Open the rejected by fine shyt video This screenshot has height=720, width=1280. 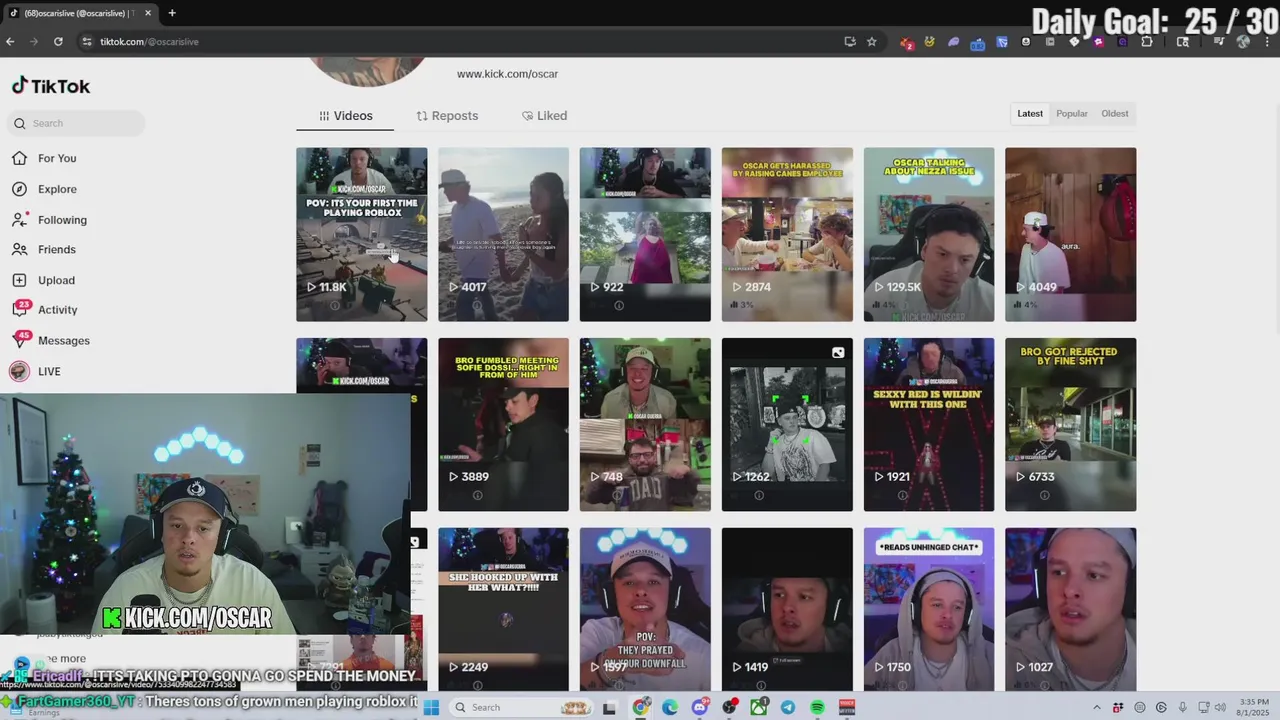(x=1071, y=425)
